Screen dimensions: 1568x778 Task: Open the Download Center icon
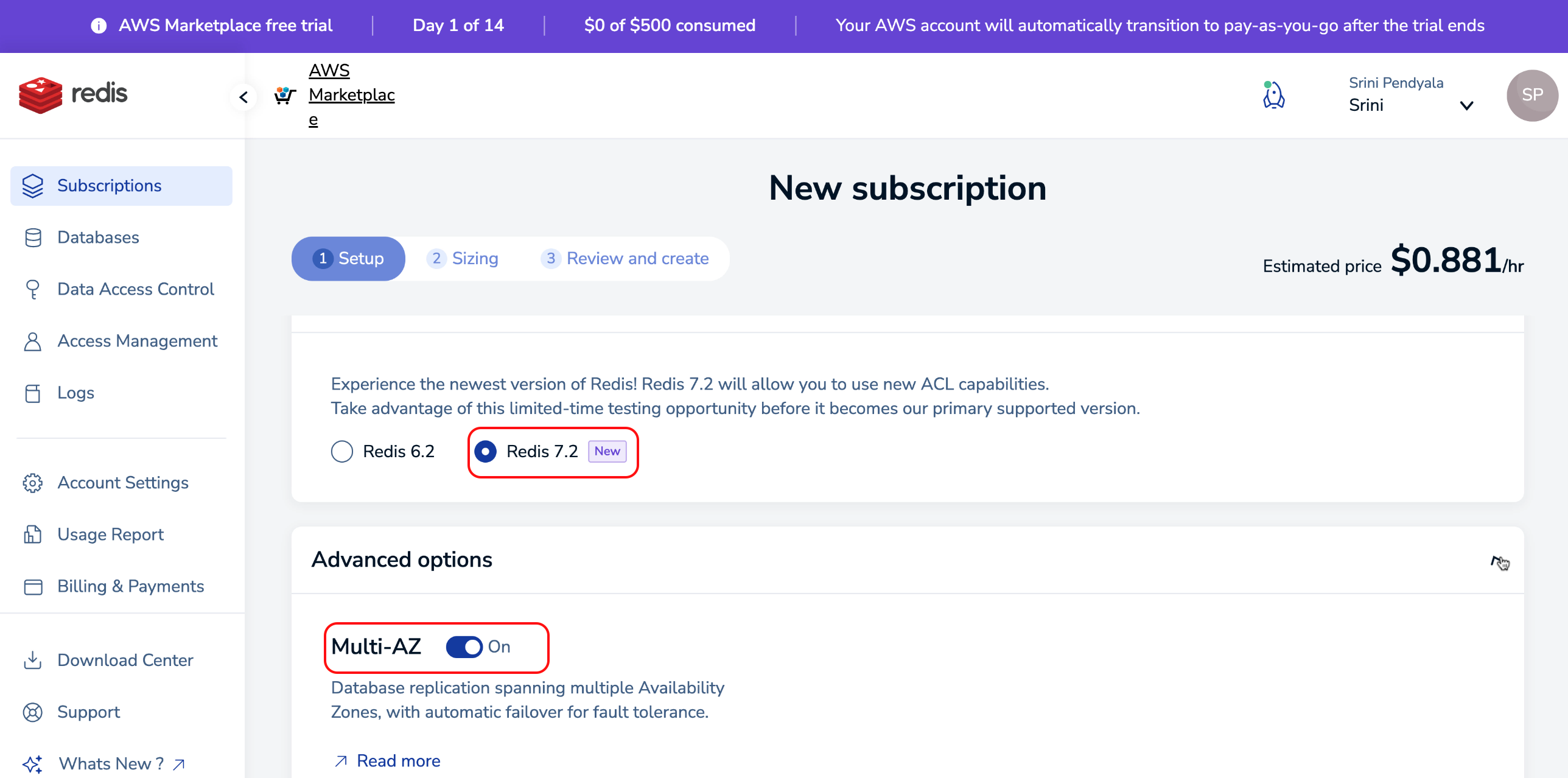pos(33,660)
